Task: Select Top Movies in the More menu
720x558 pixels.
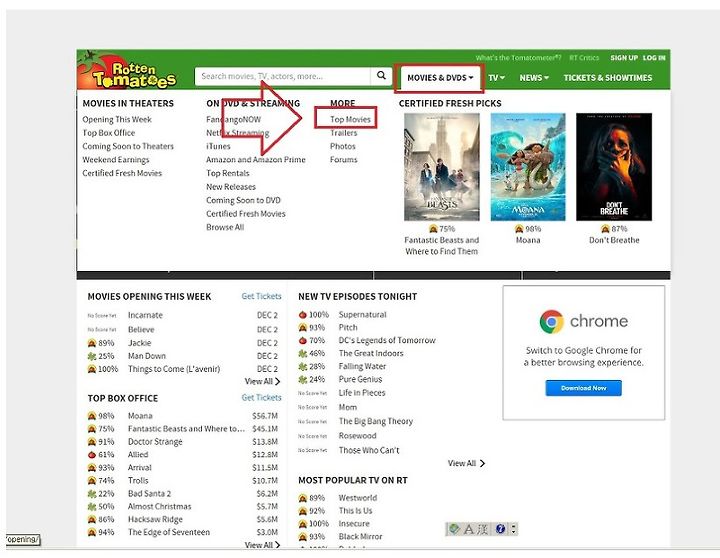Action: (x=350, y=119)
